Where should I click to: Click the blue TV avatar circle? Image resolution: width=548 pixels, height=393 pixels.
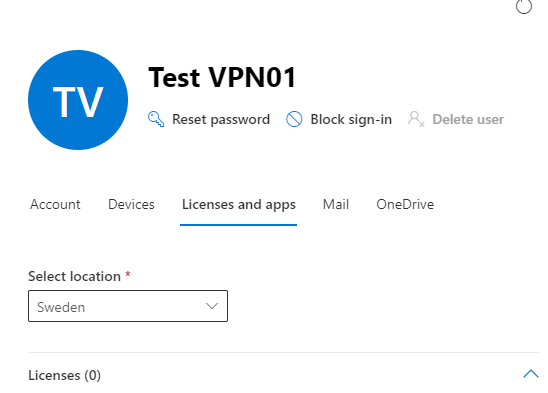[78, 100]
